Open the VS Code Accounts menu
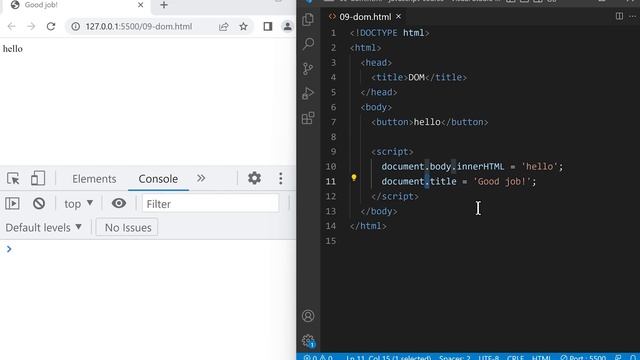 [308, 316]
